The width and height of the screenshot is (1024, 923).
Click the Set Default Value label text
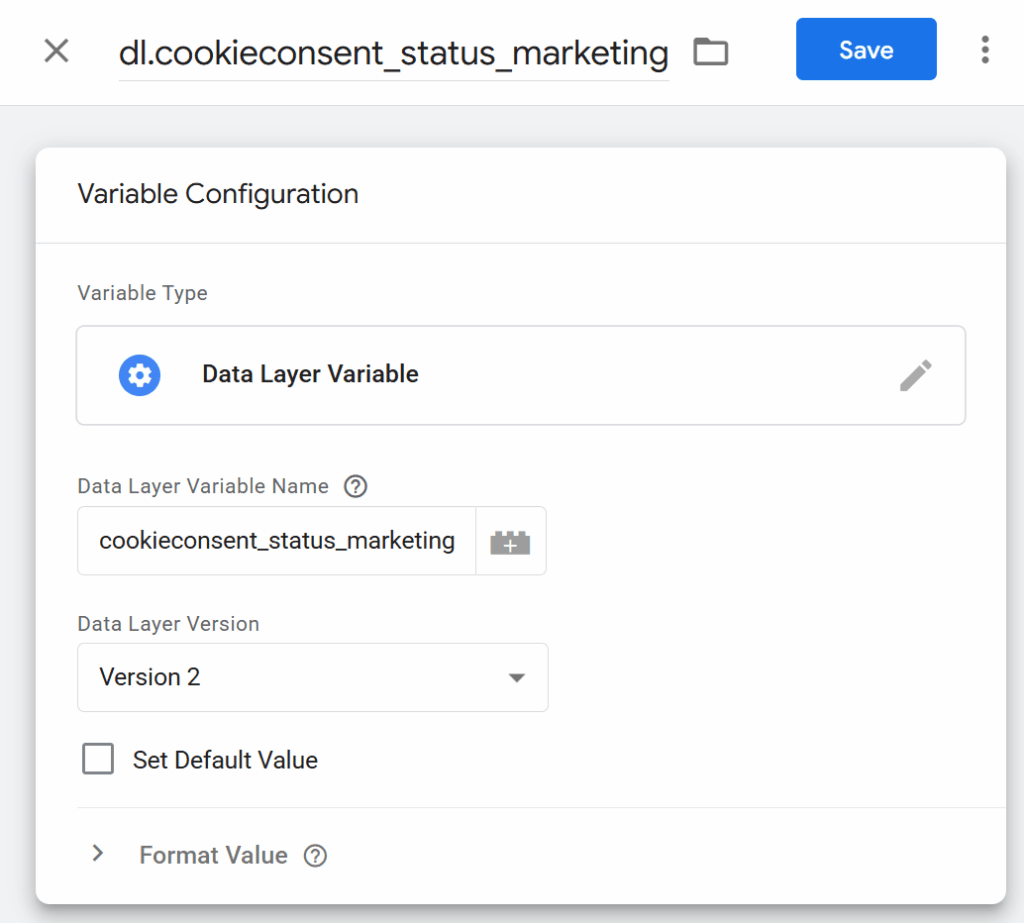[225, 760]
